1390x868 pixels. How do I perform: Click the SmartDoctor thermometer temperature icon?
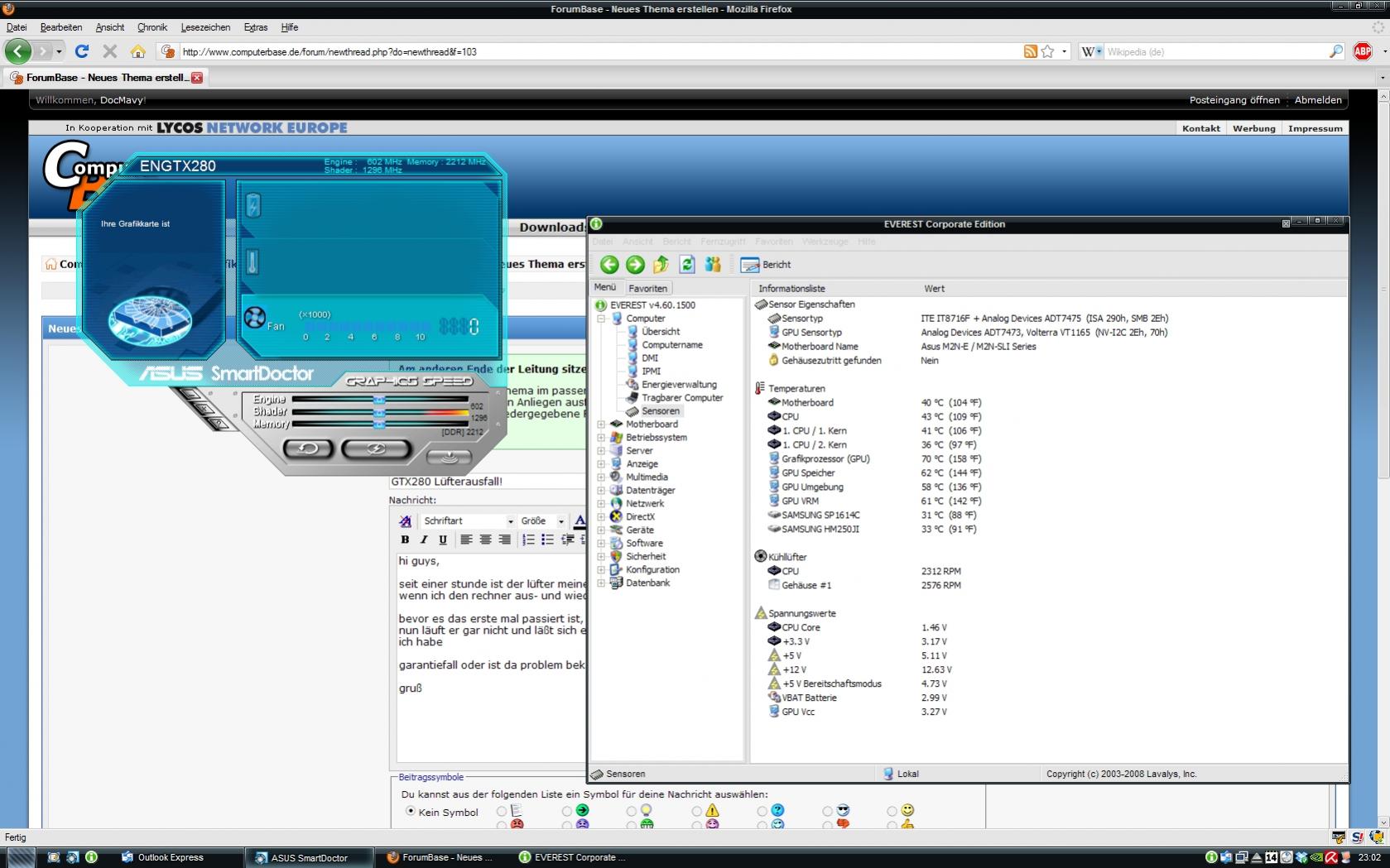[253, 262]
